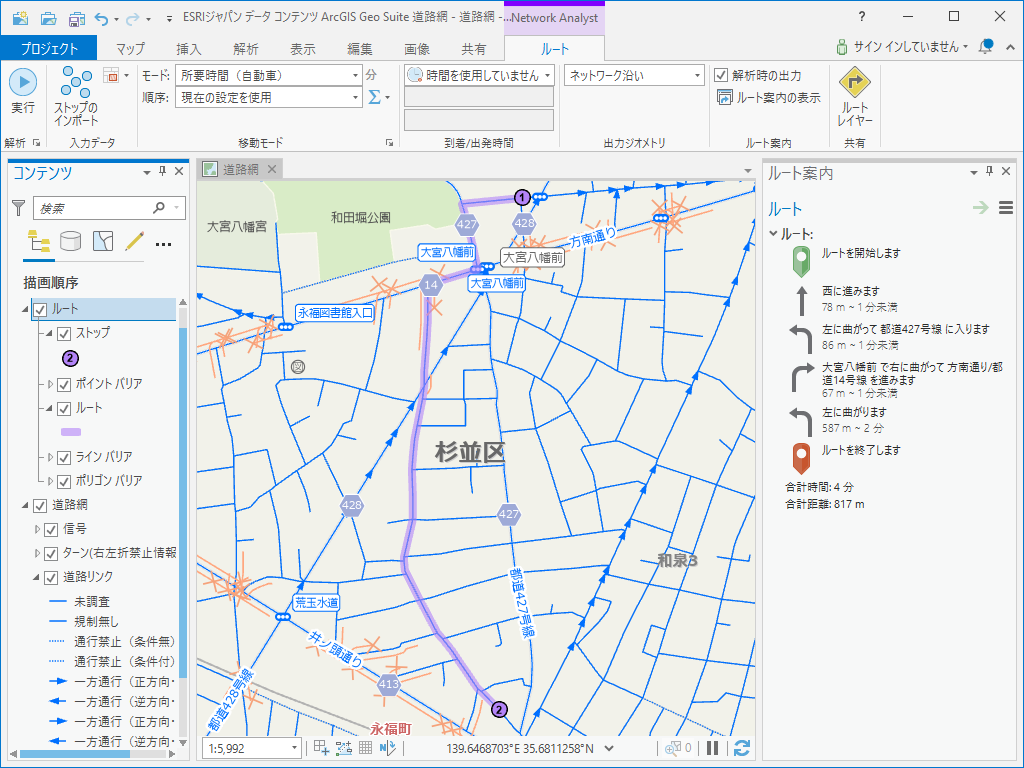
Task: Open the ネットワーク沿い geometry dropdown
Action: 698,75
